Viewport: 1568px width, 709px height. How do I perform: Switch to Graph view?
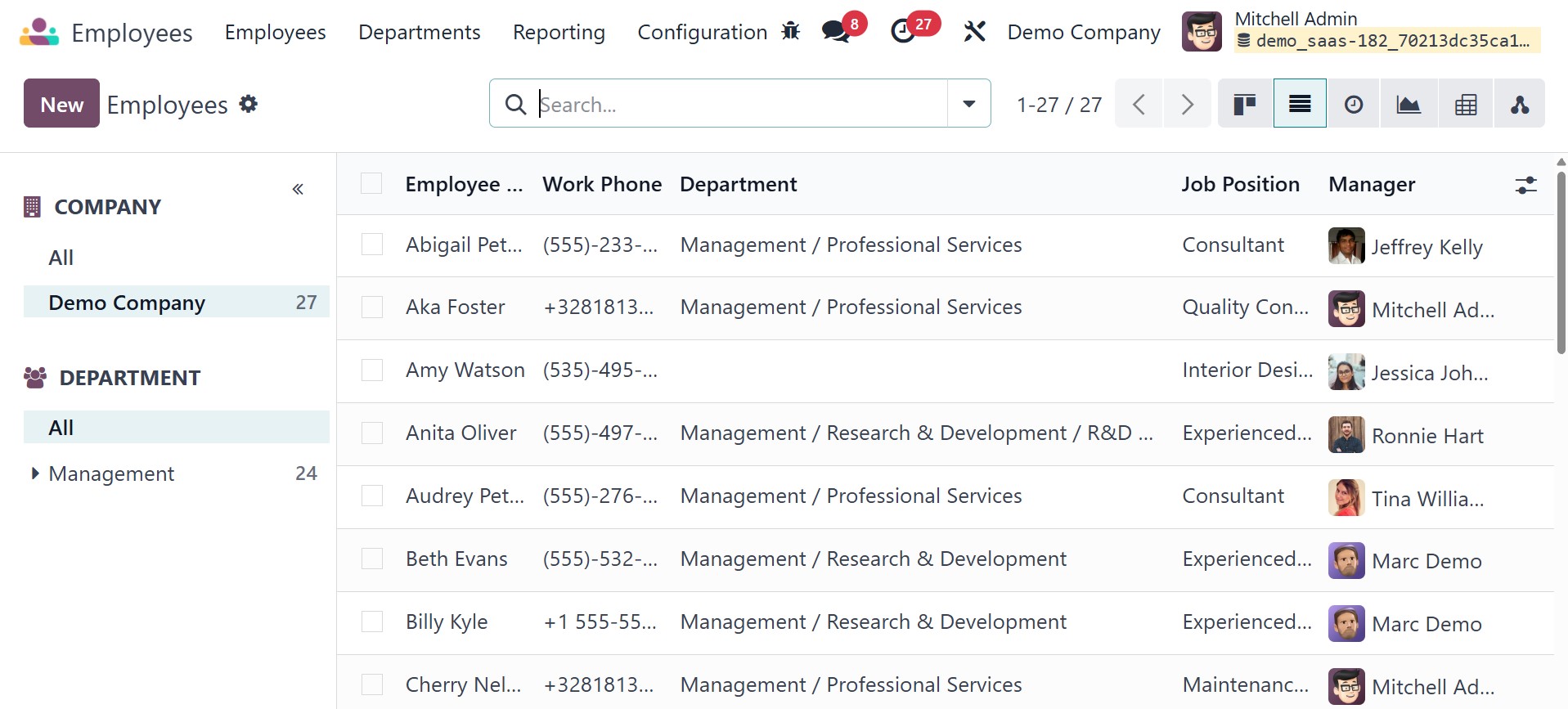[1408, 104]
